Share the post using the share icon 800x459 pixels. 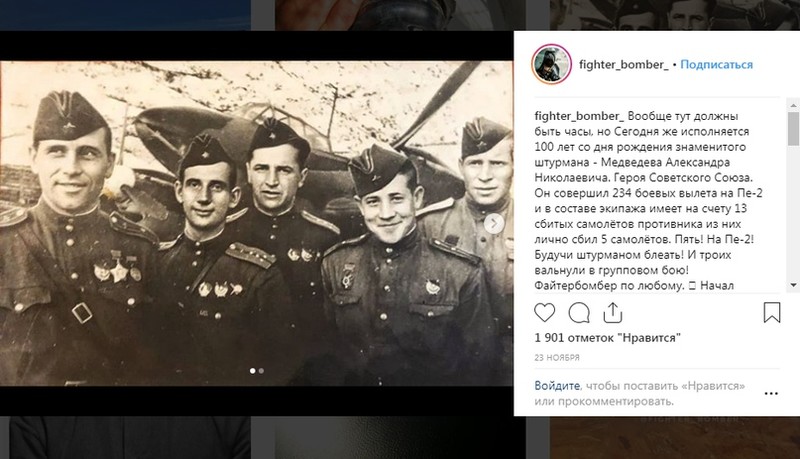point(612,313)
